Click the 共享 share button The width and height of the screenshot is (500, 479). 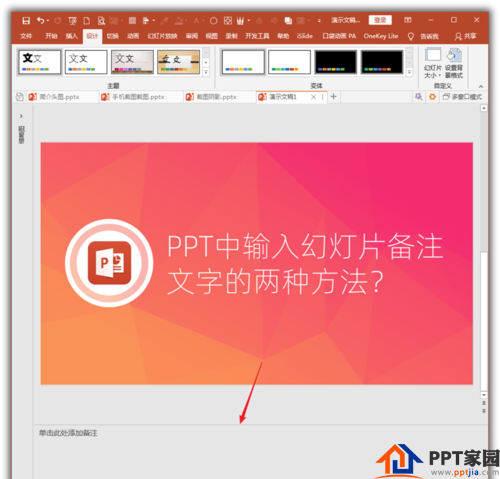(465, 36)
